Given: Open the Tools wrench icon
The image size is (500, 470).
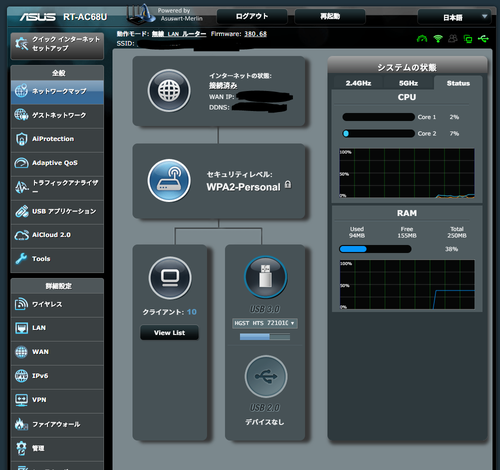Looking at the screenshot, I should point(21,259).
